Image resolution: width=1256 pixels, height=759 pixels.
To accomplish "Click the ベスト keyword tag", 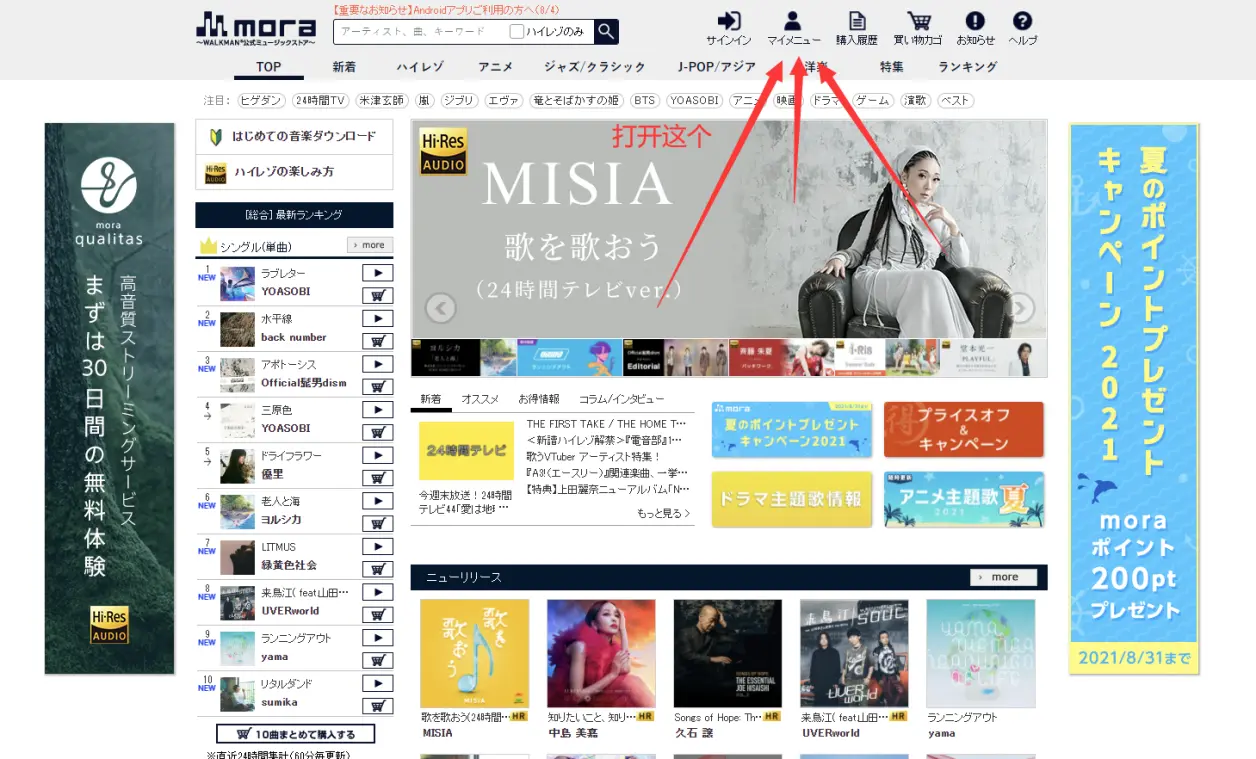I will click(x=956, y=101).
